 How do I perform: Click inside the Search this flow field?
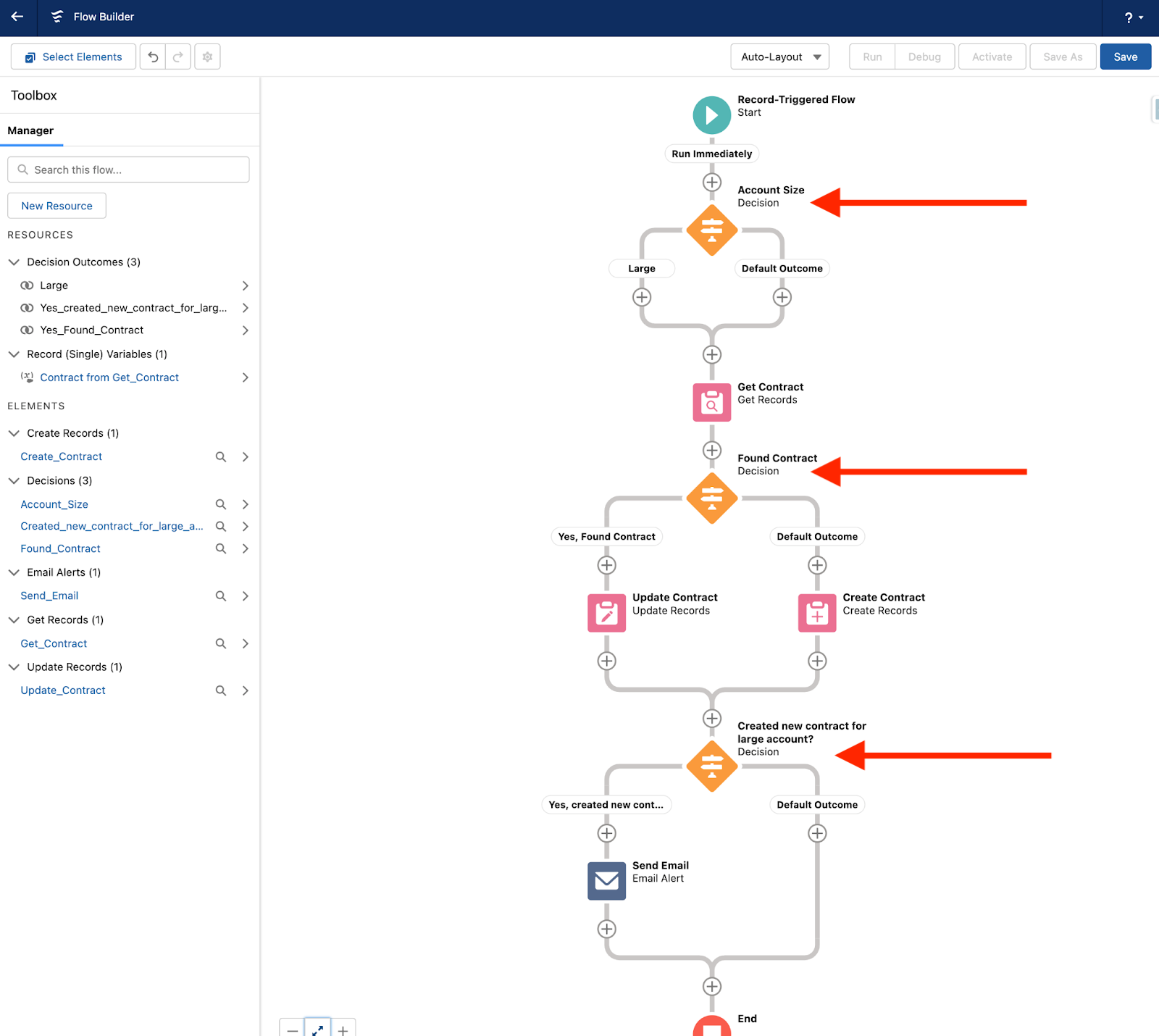128,169
